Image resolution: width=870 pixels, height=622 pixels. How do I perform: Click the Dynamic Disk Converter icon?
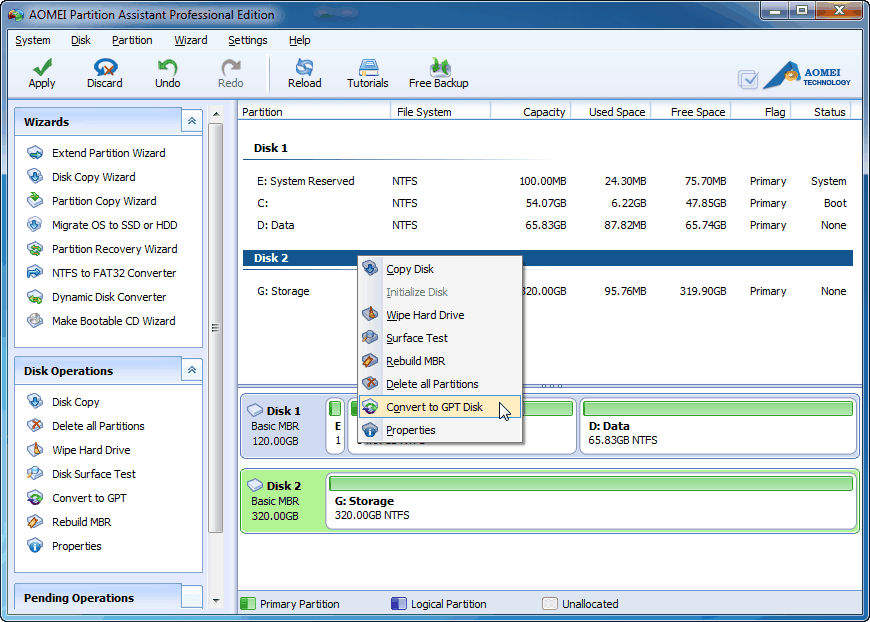35,297
